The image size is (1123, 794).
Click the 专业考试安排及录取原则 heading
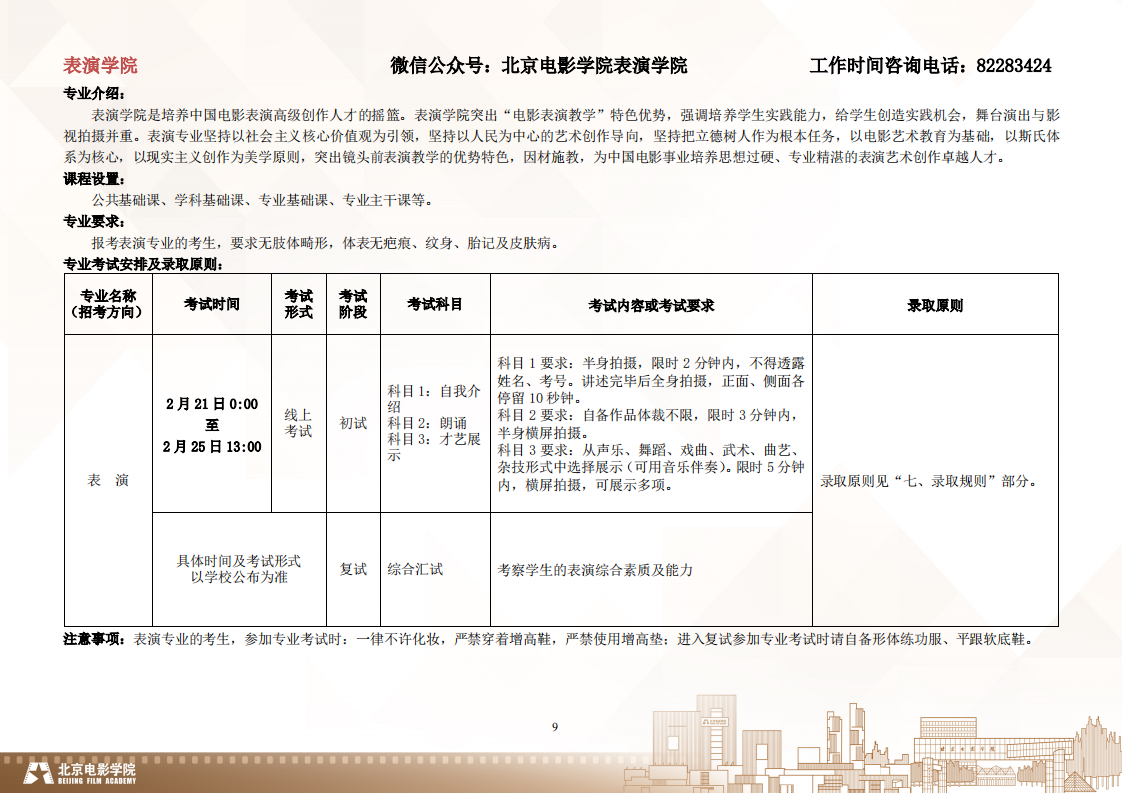coord(143,264)
